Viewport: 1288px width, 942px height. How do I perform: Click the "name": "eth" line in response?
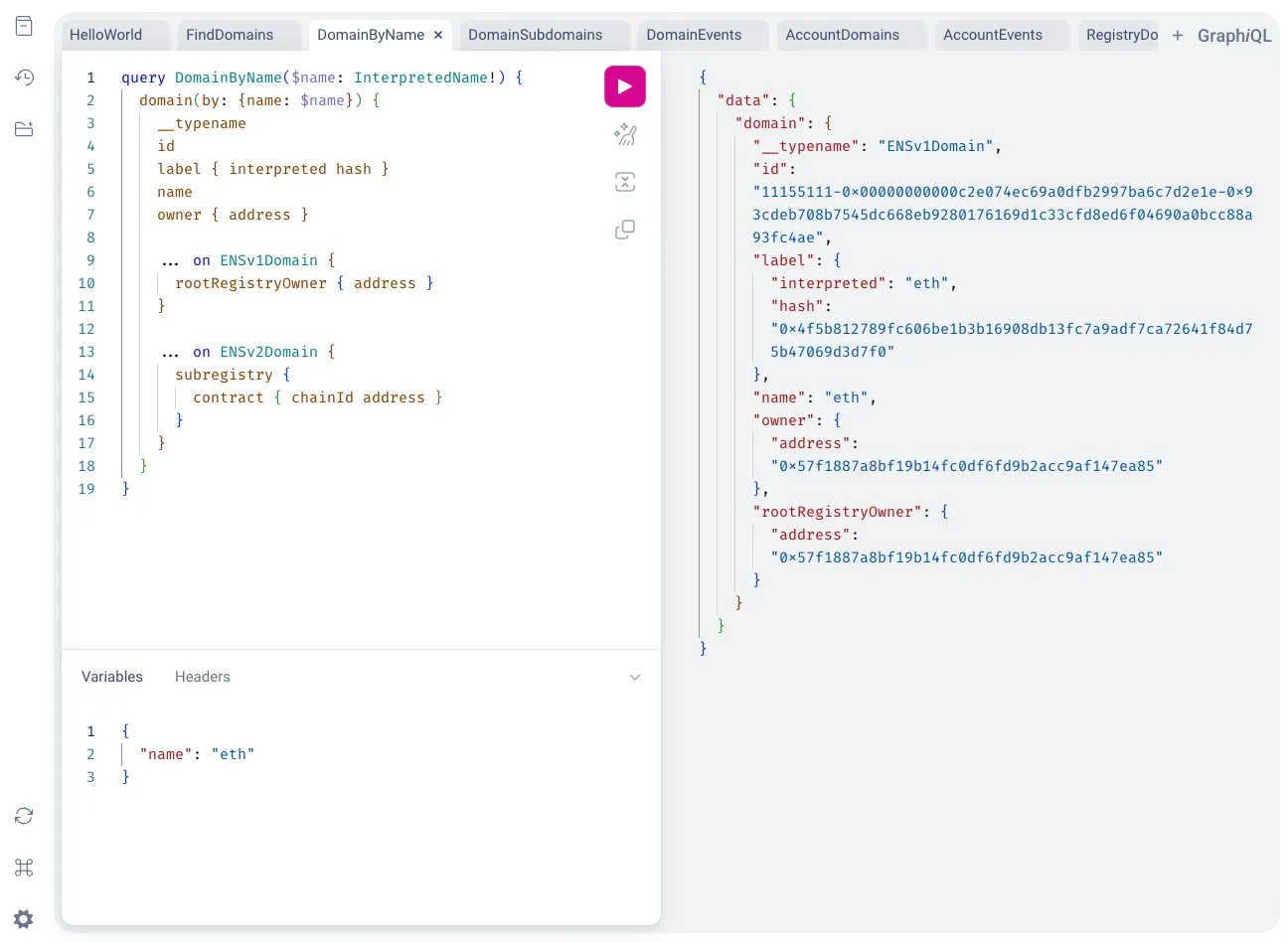815,397
